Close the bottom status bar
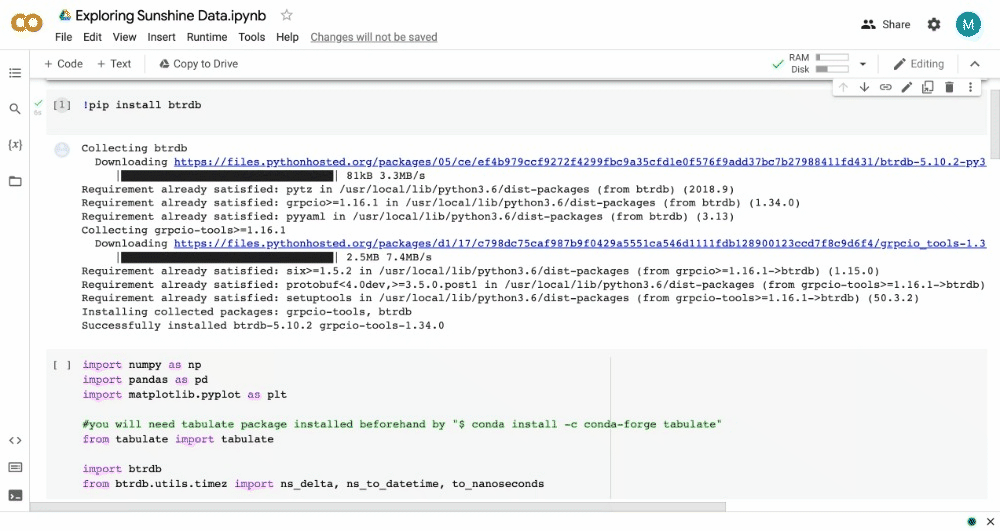Screen dimensions: 1000x531 coord(990,521)
